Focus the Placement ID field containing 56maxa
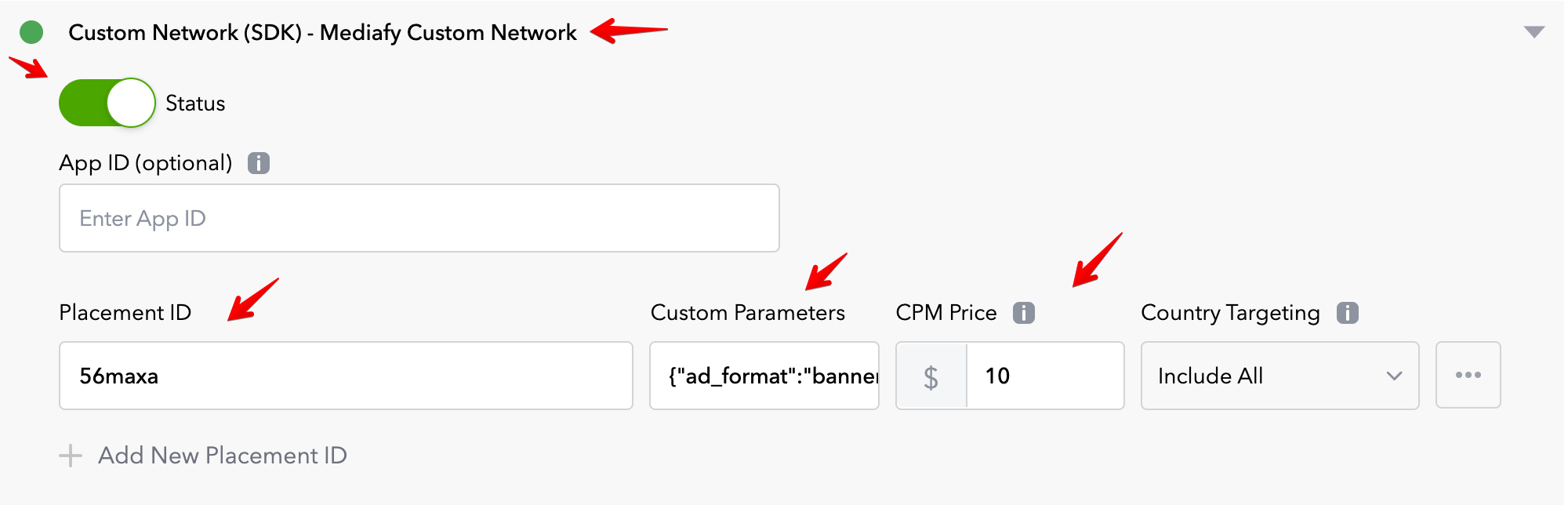Screen dimensions: 1568x505 (345, 376)
